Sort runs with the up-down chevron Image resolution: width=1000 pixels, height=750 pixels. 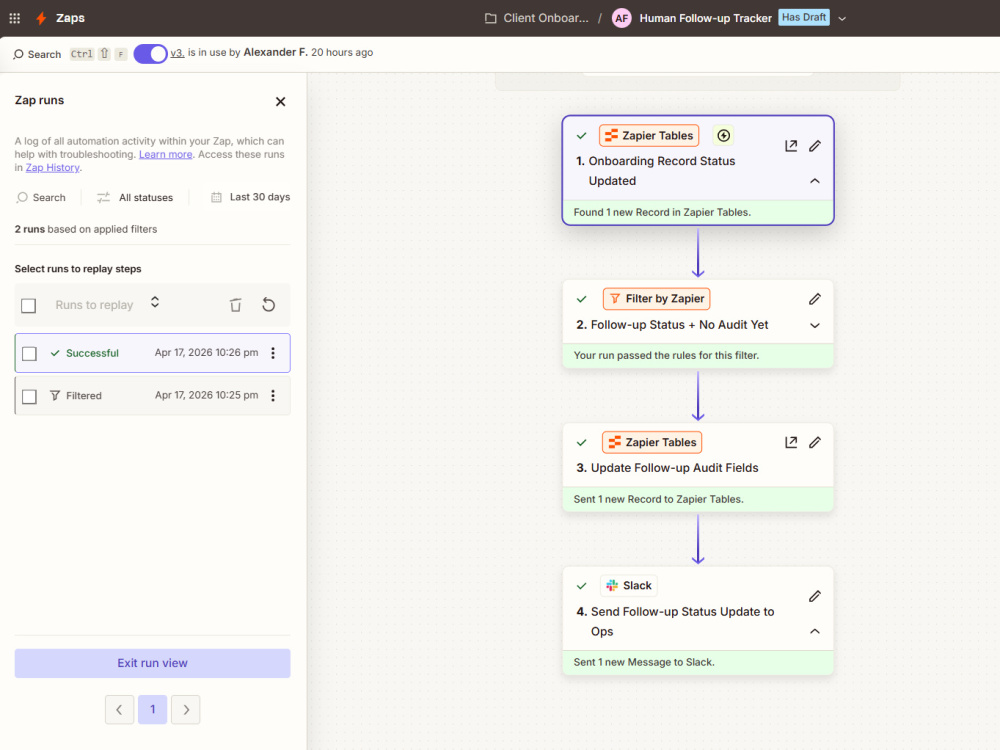point(155,302)
